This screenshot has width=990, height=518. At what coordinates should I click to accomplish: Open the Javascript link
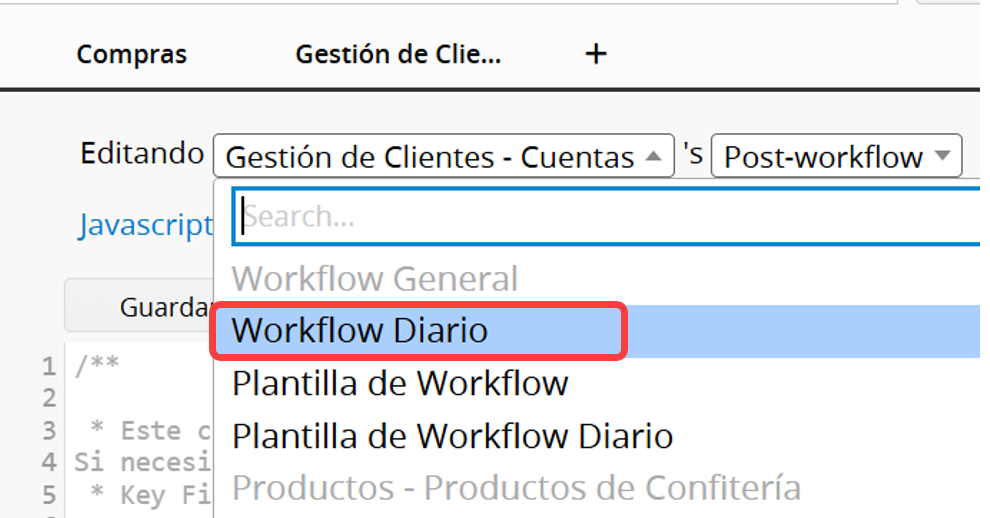(x=146, y=226)
